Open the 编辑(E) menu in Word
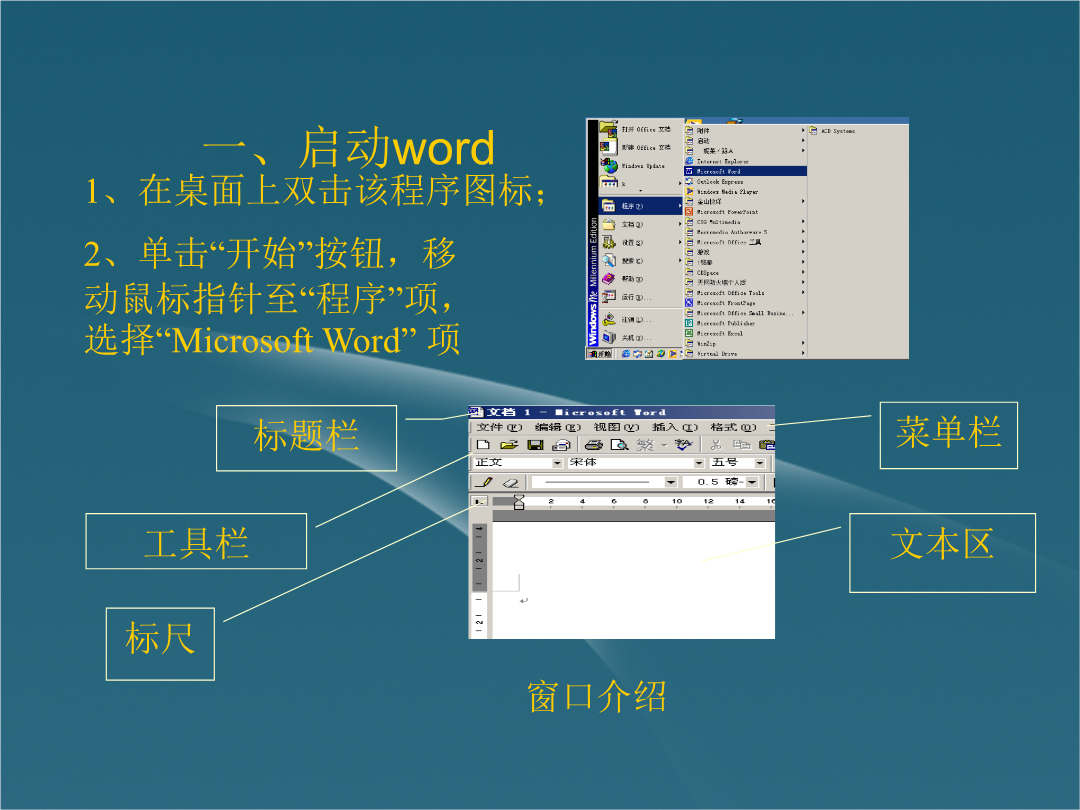1080x810 pixels. click(558, 427)
